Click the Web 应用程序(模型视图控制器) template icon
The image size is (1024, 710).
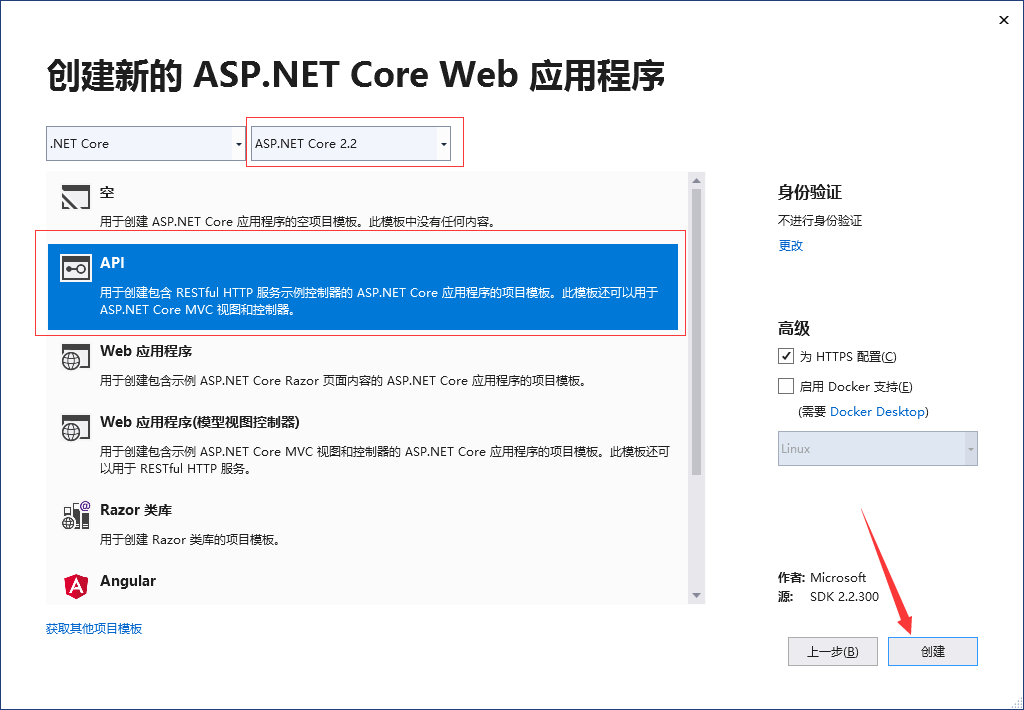pos(76,428)
